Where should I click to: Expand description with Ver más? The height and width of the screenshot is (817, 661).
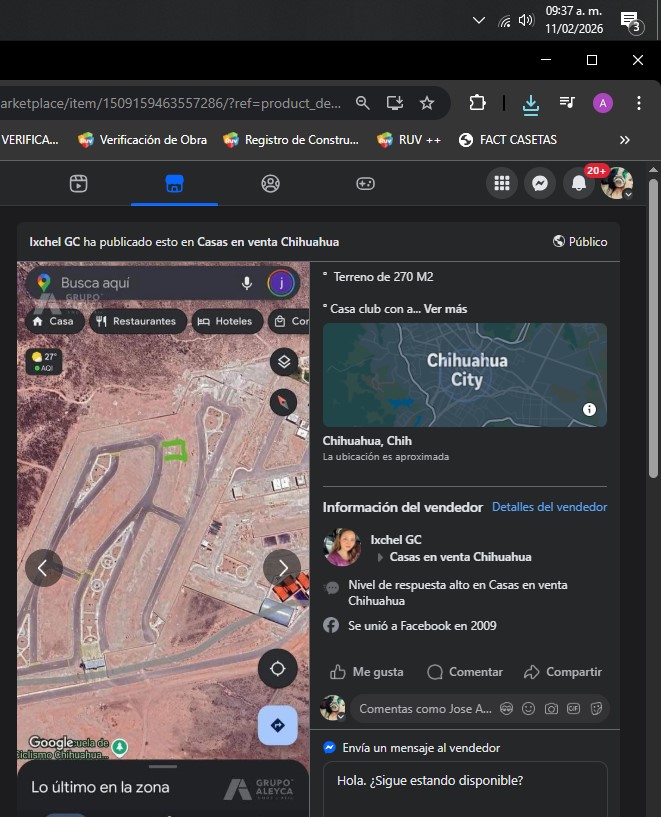click(x=445, y=309)
